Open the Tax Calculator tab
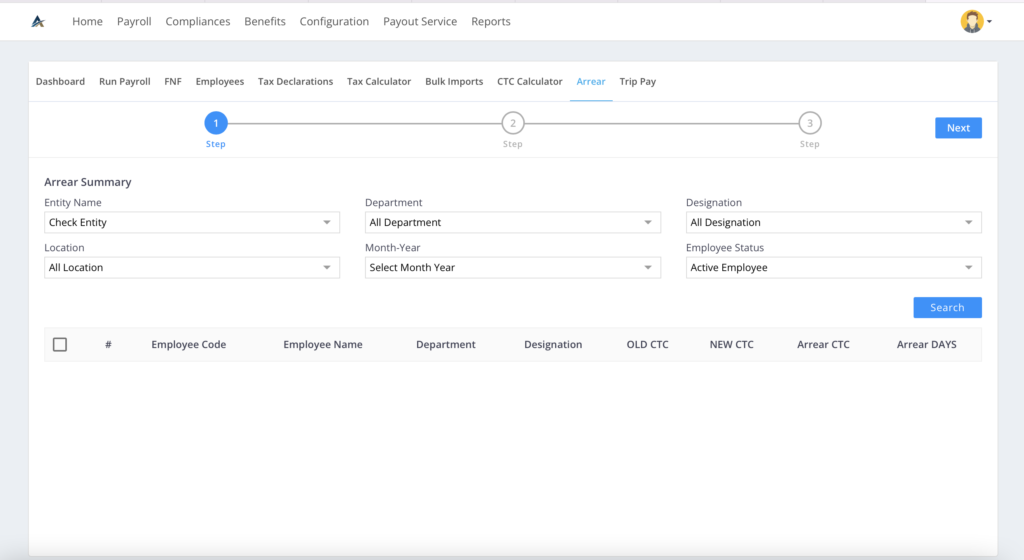The width and height of the screenshot is (1024, 560). click(x=379, y=82)
